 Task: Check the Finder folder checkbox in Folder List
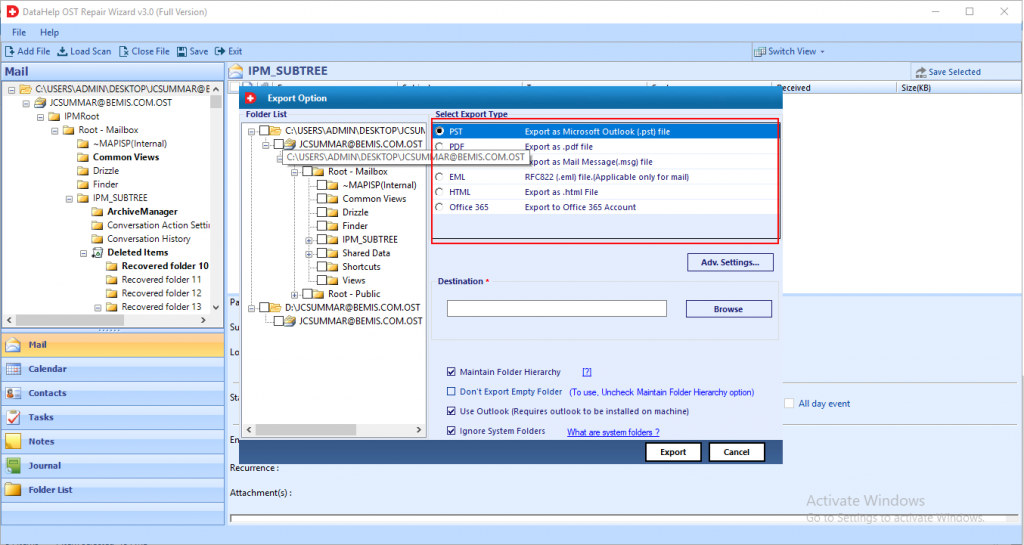point(322,226)
